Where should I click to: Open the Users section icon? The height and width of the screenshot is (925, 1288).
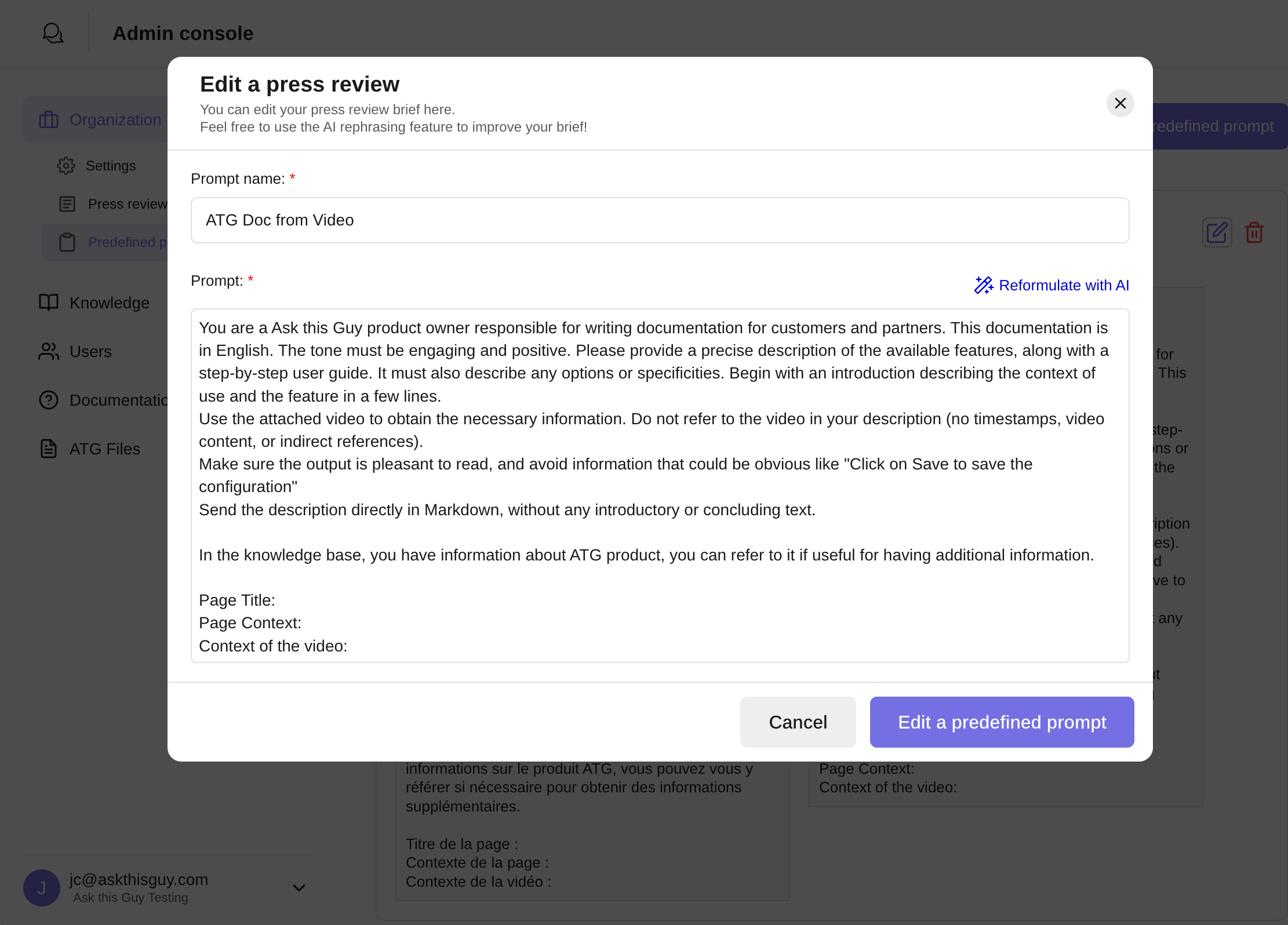49,351
